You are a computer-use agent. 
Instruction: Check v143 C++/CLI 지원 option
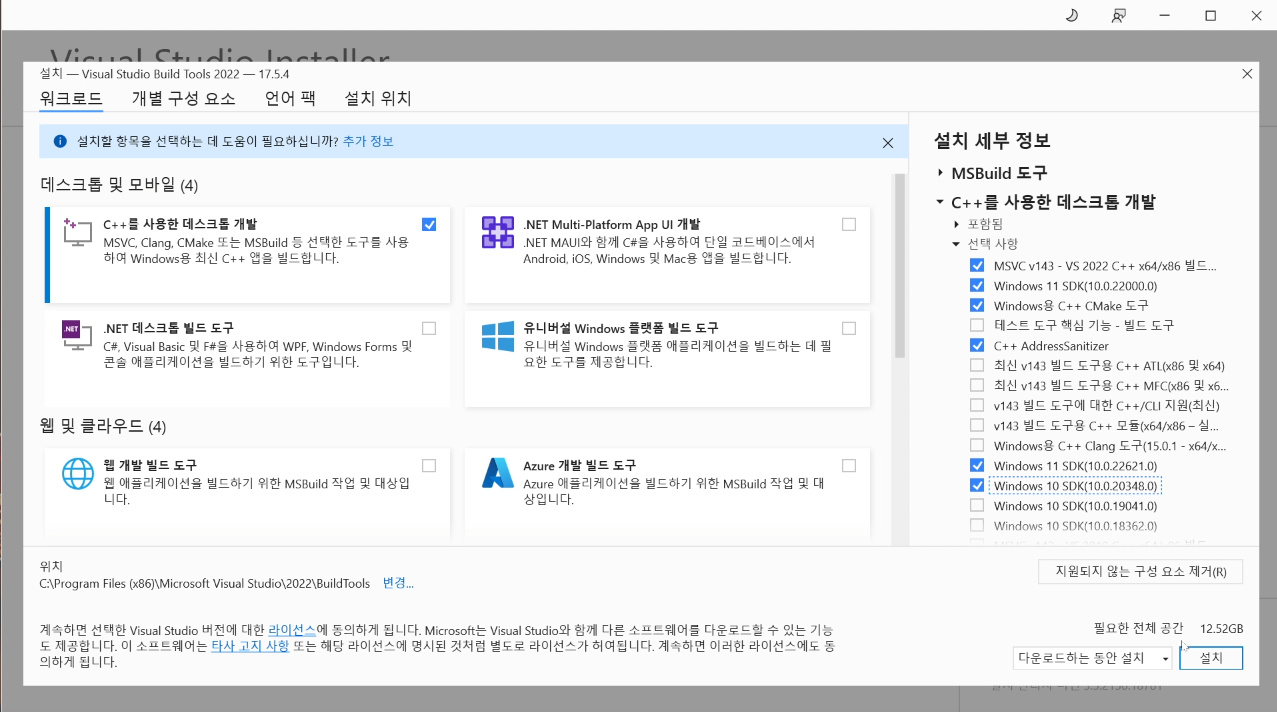click(x=977, y=406)
